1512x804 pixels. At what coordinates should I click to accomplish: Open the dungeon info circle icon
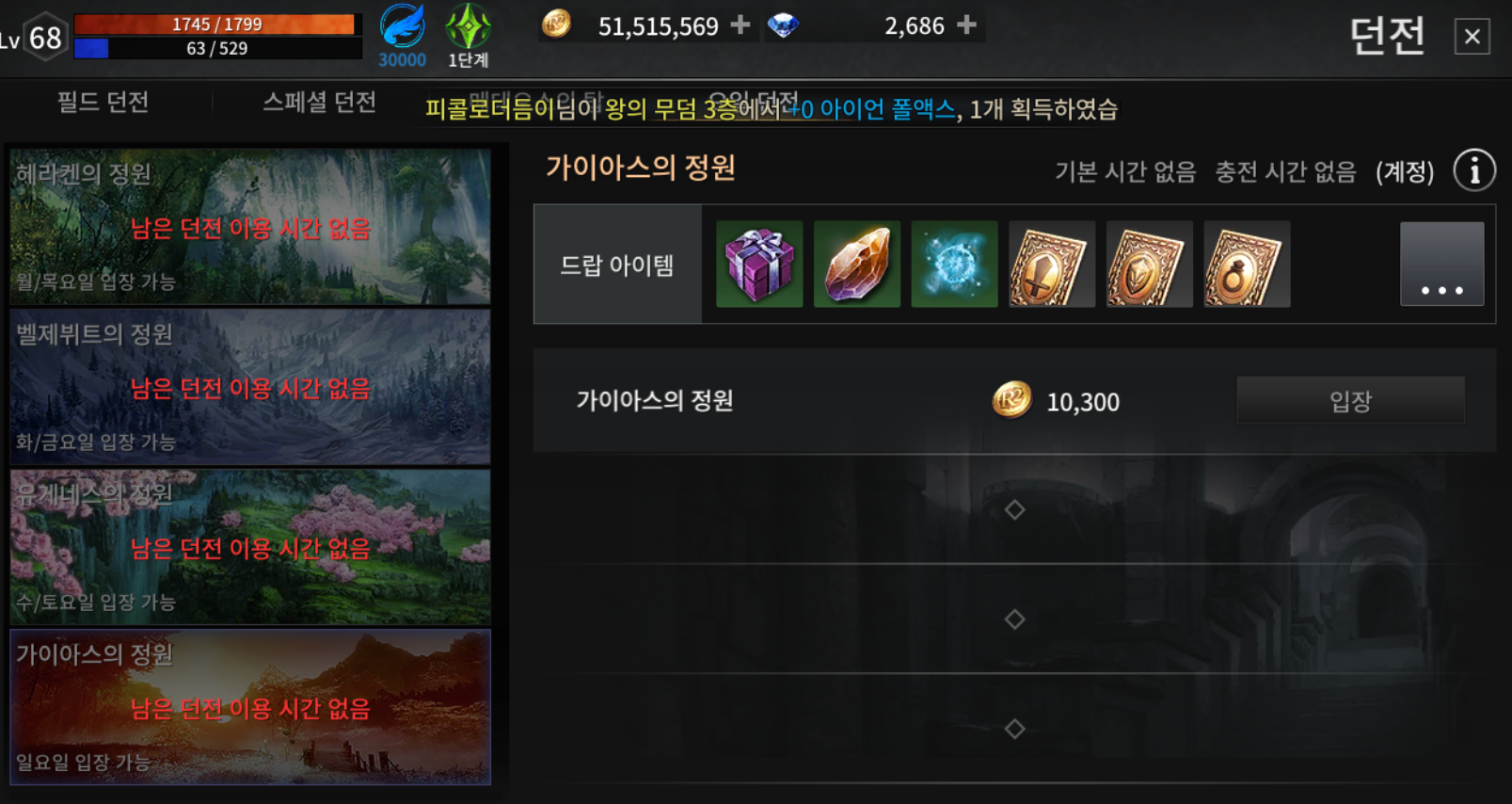[x=1474, y=170]
